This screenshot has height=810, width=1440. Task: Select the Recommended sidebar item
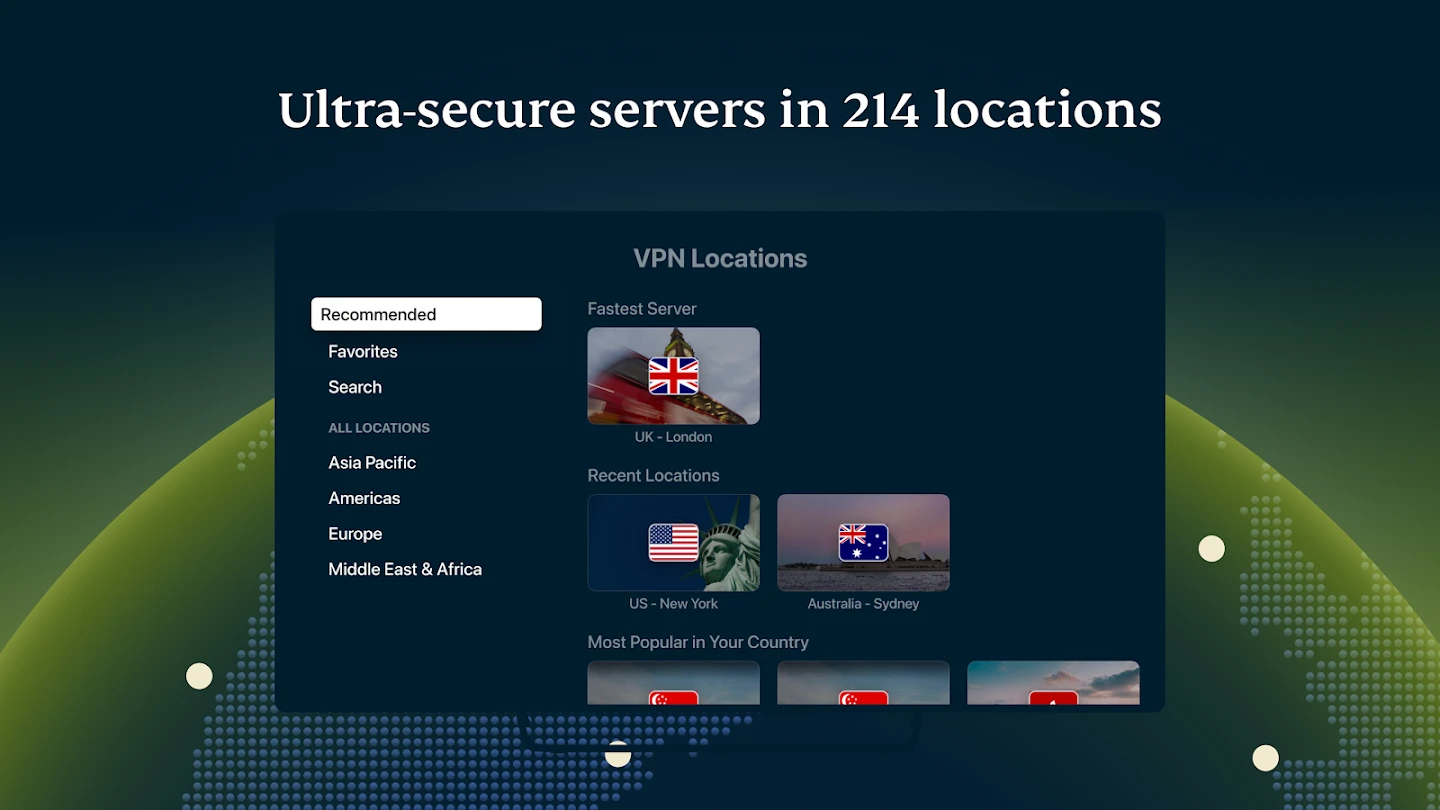[426, 314]
